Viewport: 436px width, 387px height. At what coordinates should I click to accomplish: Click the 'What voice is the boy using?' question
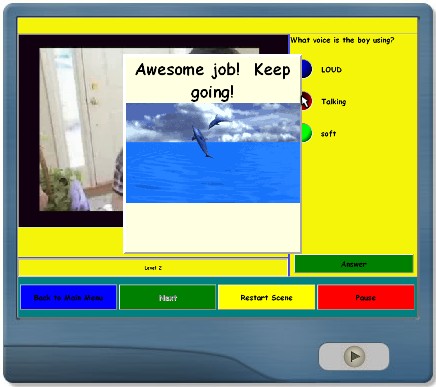[342, 40]
